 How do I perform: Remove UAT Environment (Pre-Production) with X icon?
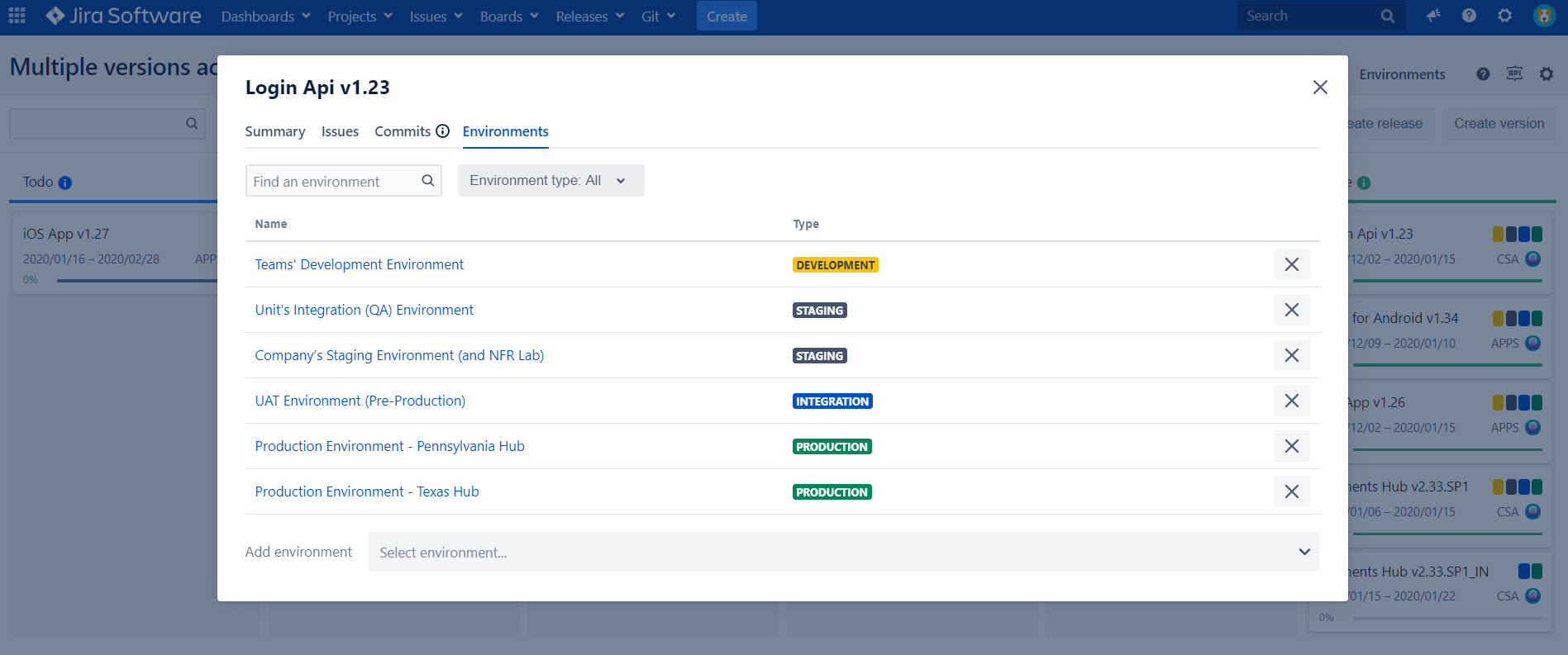[1292, 401]
